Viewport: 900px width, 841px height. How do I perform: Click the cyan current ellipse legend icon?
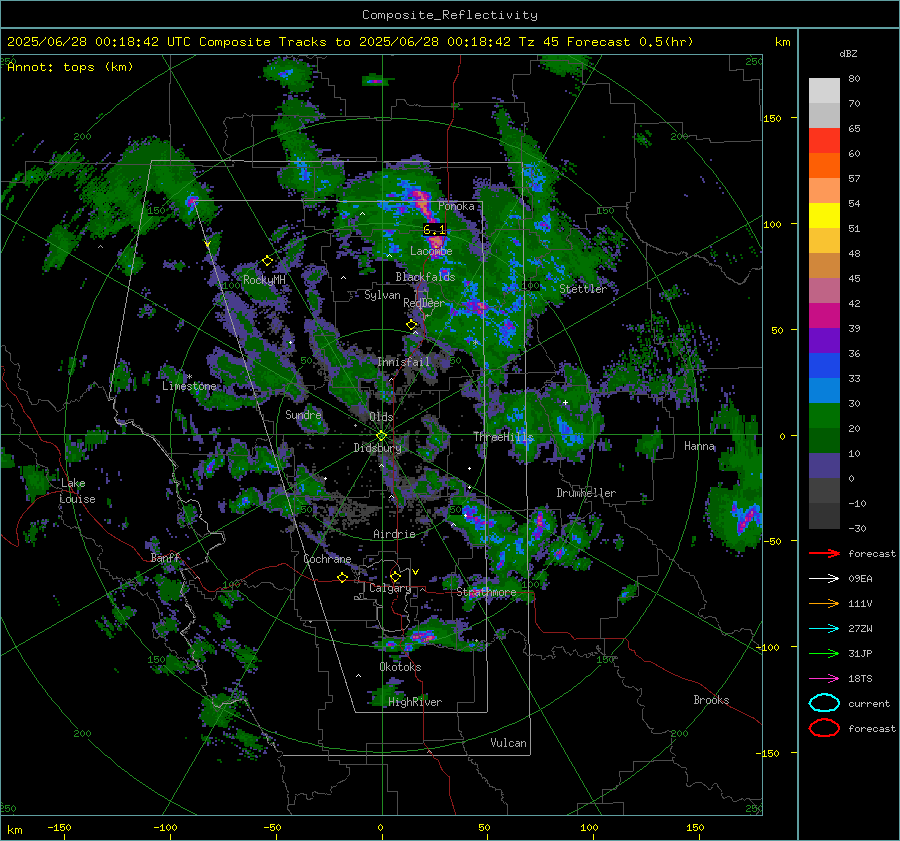824,703
